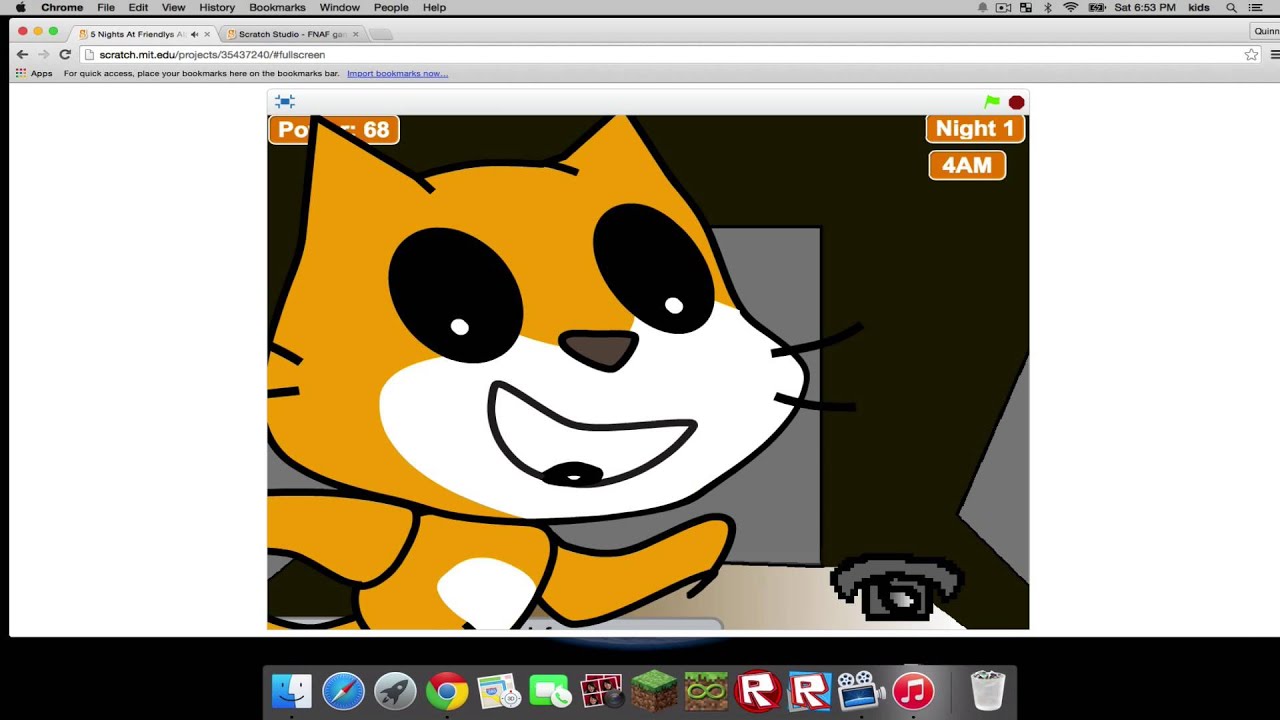Open the infinity grass block Dock app
The width and height of the screenshot is (1280, 720).
[706, 691]
